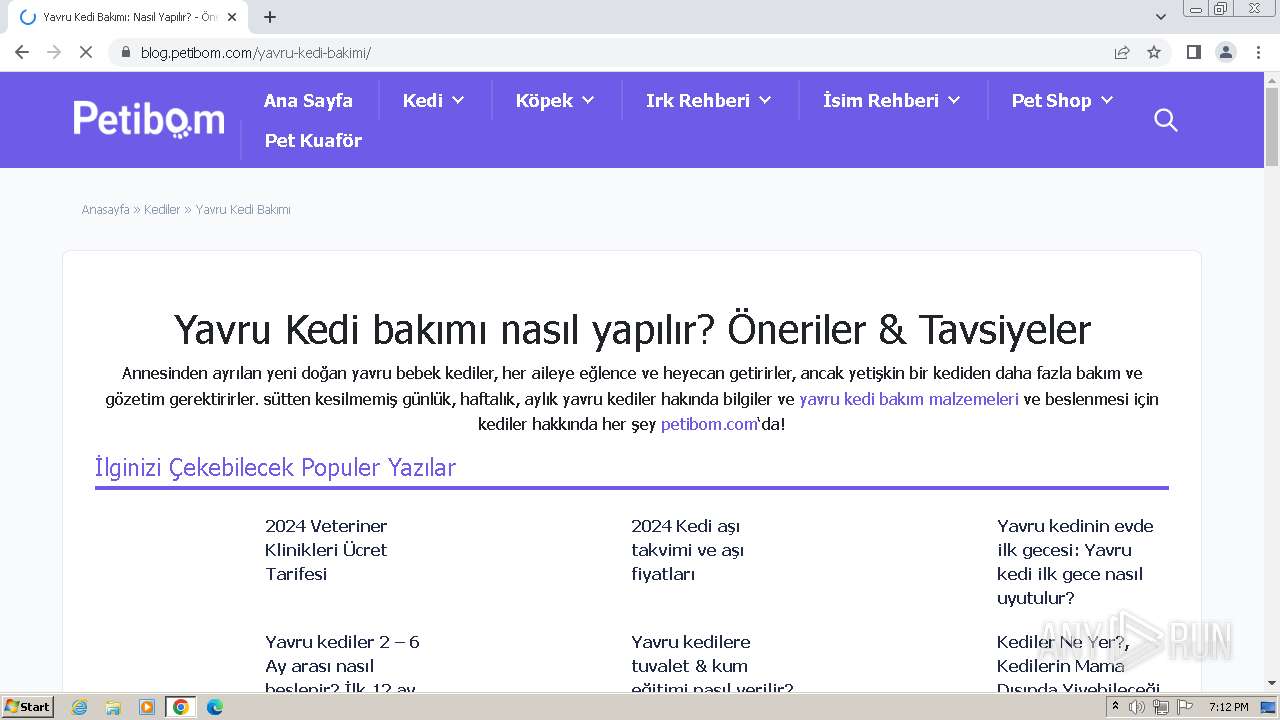The height and width of the screenshot is (720, 1280).
Task: Open the network tray icon
Action: click(1161, 707)
